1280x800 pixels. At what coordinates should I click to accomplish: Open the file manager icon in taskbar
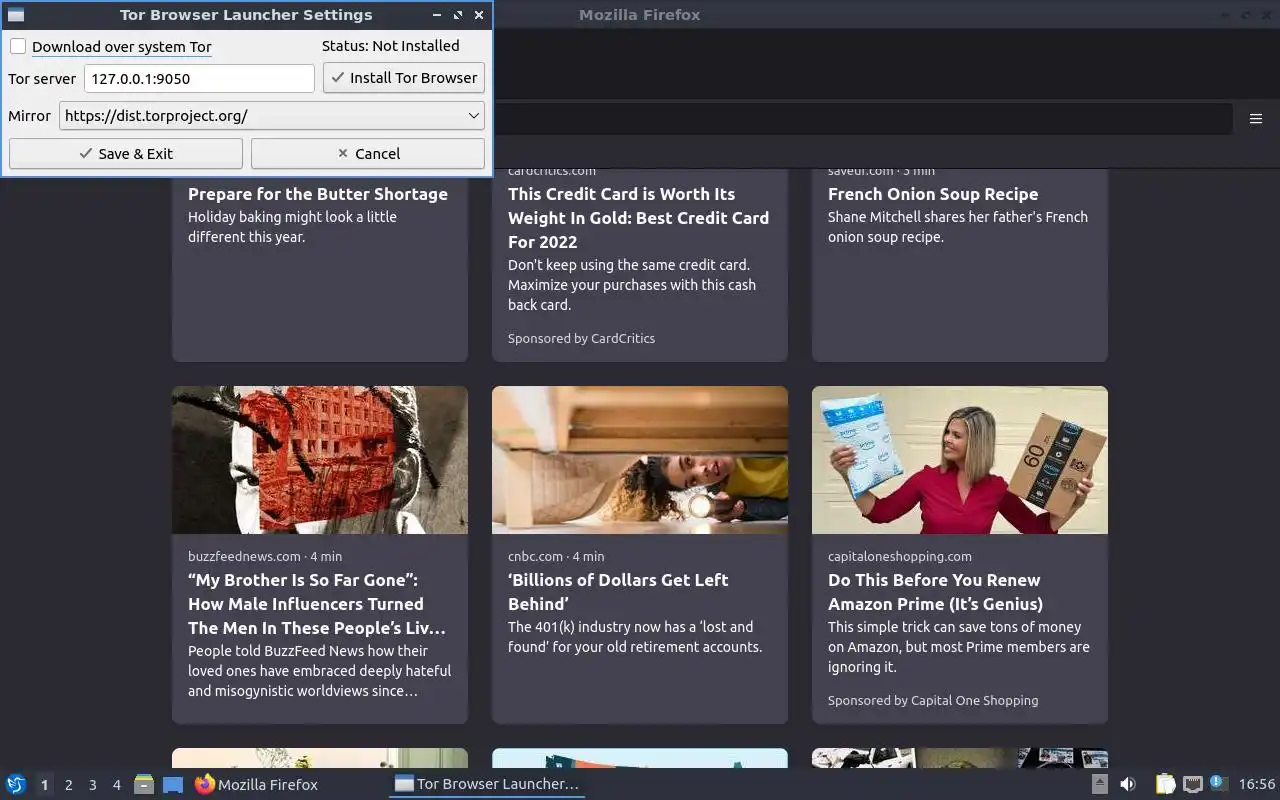tap(144, 784)
